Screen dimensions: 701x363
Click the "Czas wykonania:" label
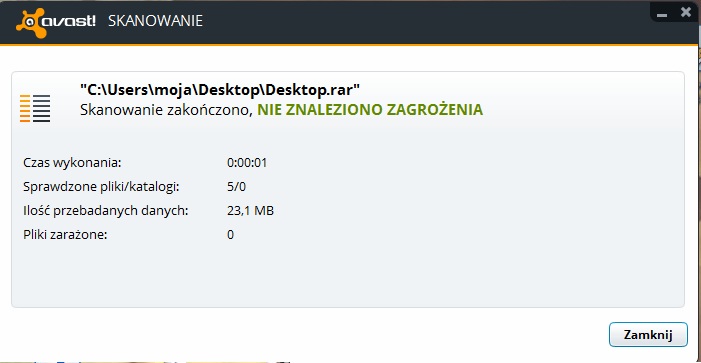point(72,163)
